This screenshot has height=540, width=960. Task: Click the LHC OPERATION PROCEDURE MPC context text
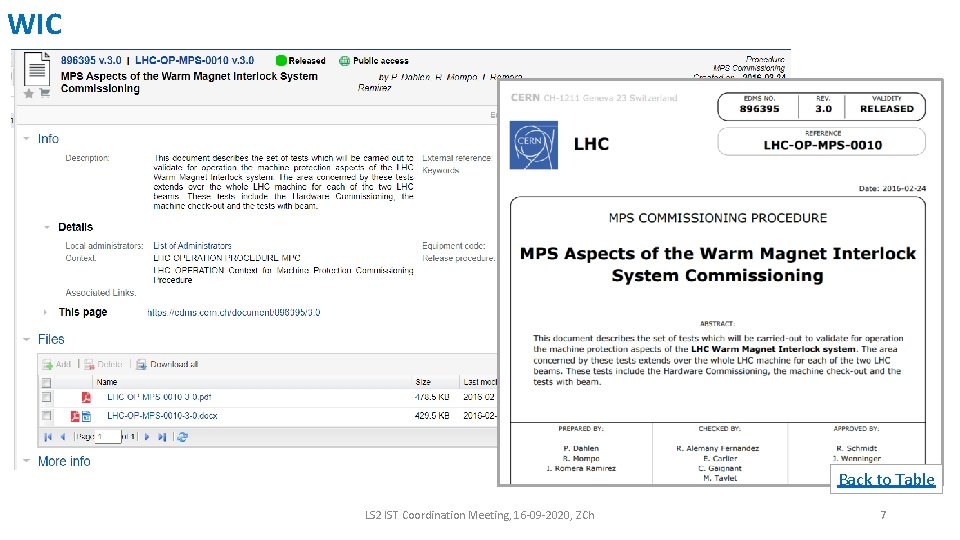click(x=227, y=258)
